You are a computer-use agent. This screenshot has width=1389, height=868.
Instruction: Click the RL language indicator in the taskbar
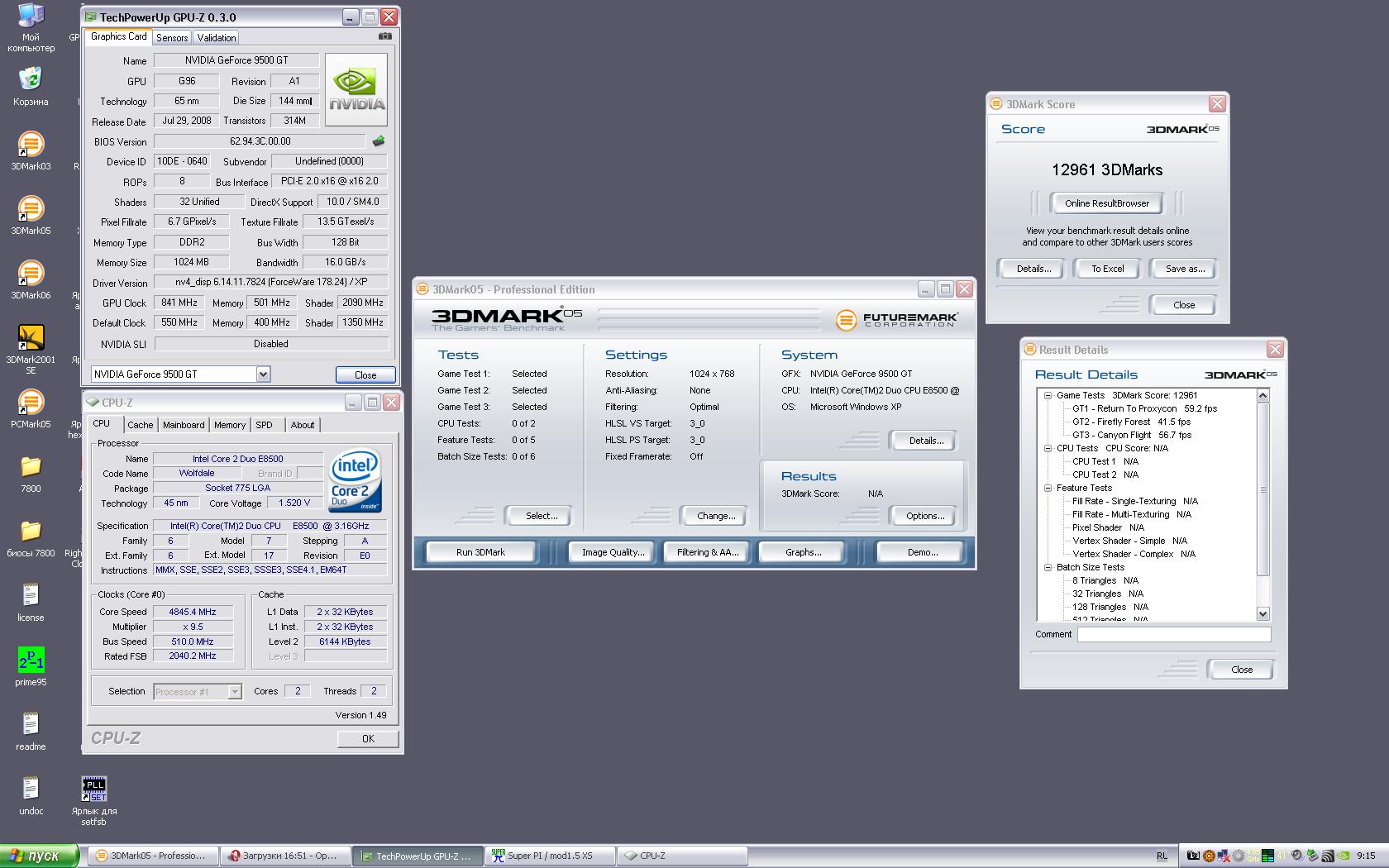1162,856
